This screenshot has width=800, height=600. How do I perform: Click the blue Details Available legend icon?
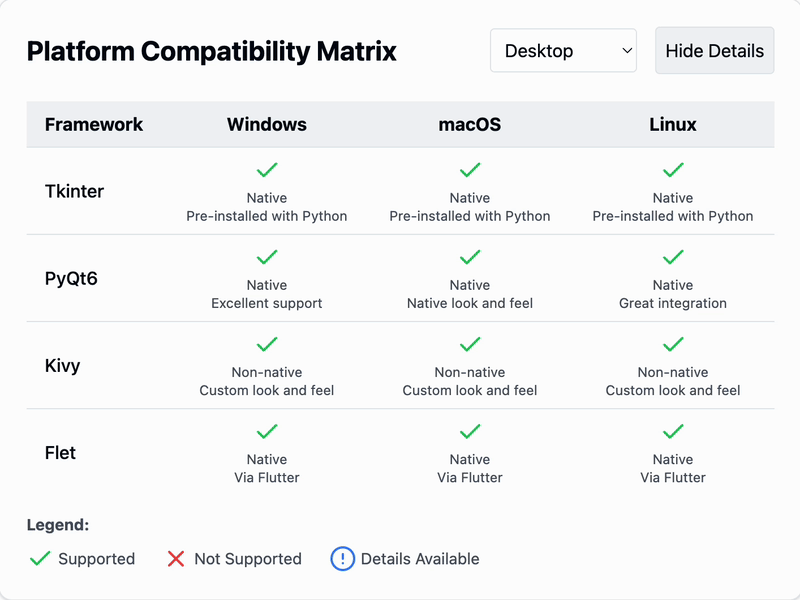coord(343,559)
